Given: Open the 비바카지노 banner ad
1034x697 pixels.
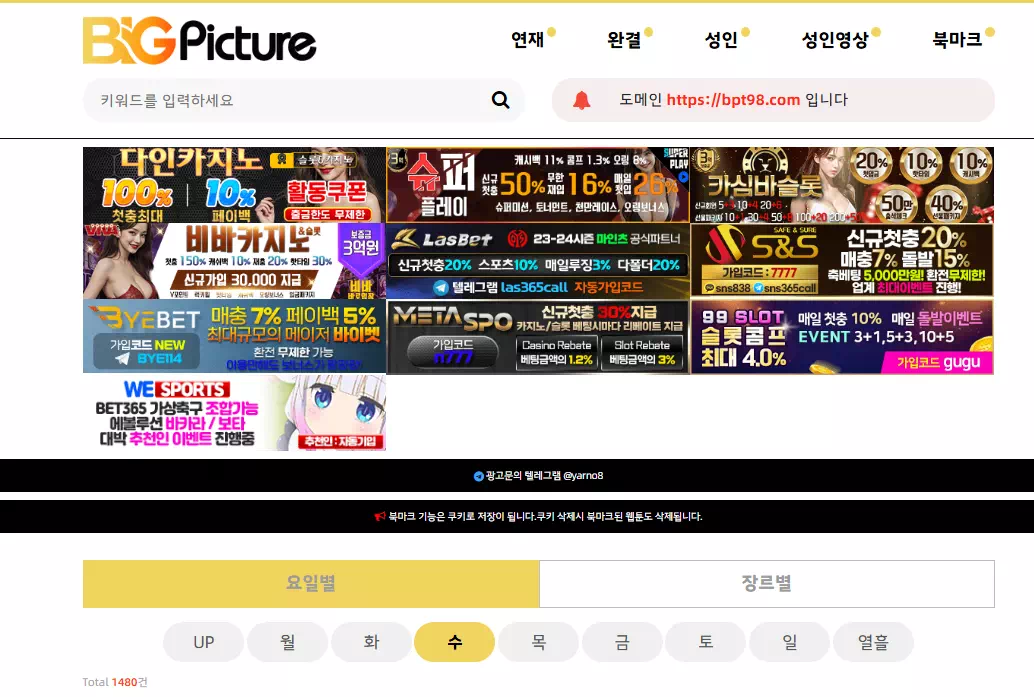Looking at the screenshot, I should point(234,261).
